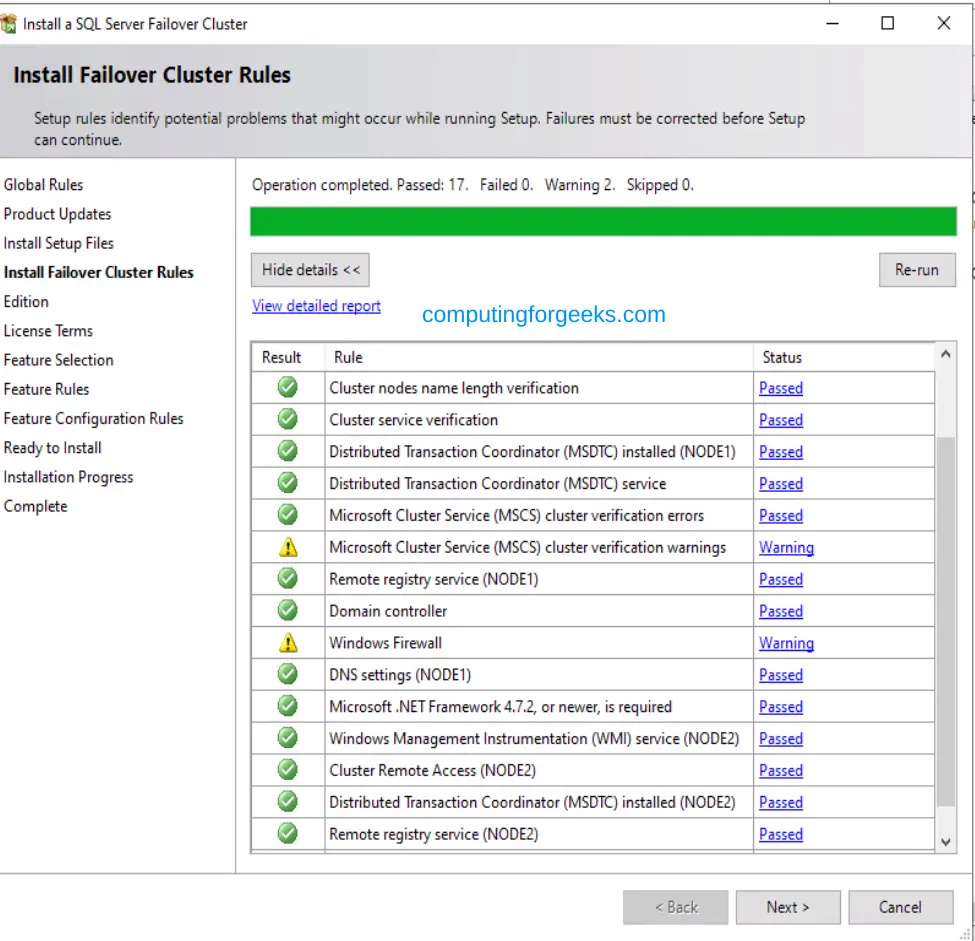Viewport: 975px width, 941px height.
Task: Click check icon for DNS settings (NODE1)
Action: 287,674
